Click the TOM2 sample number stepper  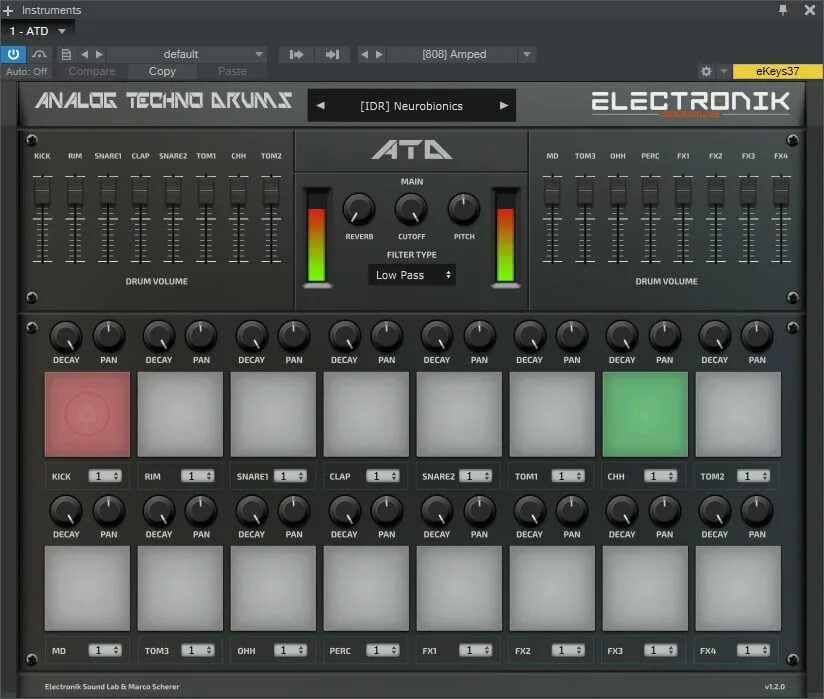(x=754, y=476)
